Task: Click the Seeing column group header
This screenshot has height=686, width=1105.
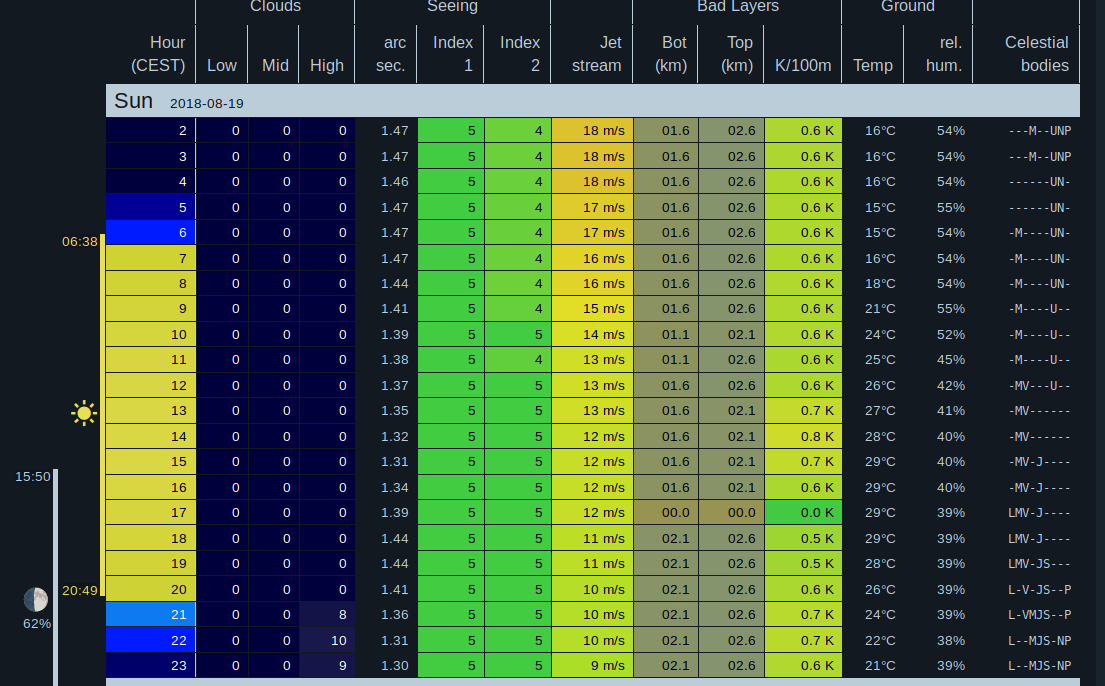Action: click(x=452, y=7)
